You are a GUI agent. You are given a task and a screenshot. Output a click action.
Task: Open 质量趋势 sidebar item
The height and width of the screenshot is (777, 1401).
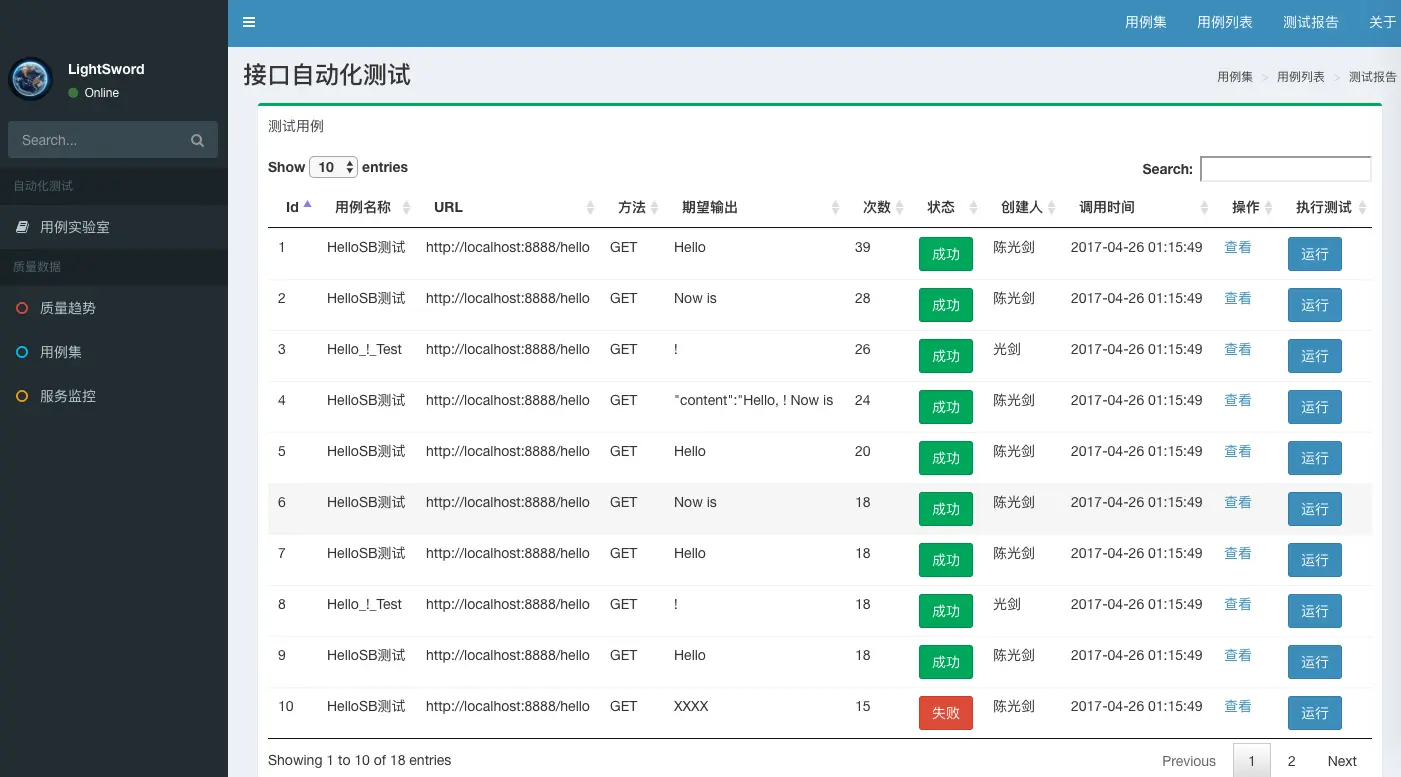[x=114, y=309]
